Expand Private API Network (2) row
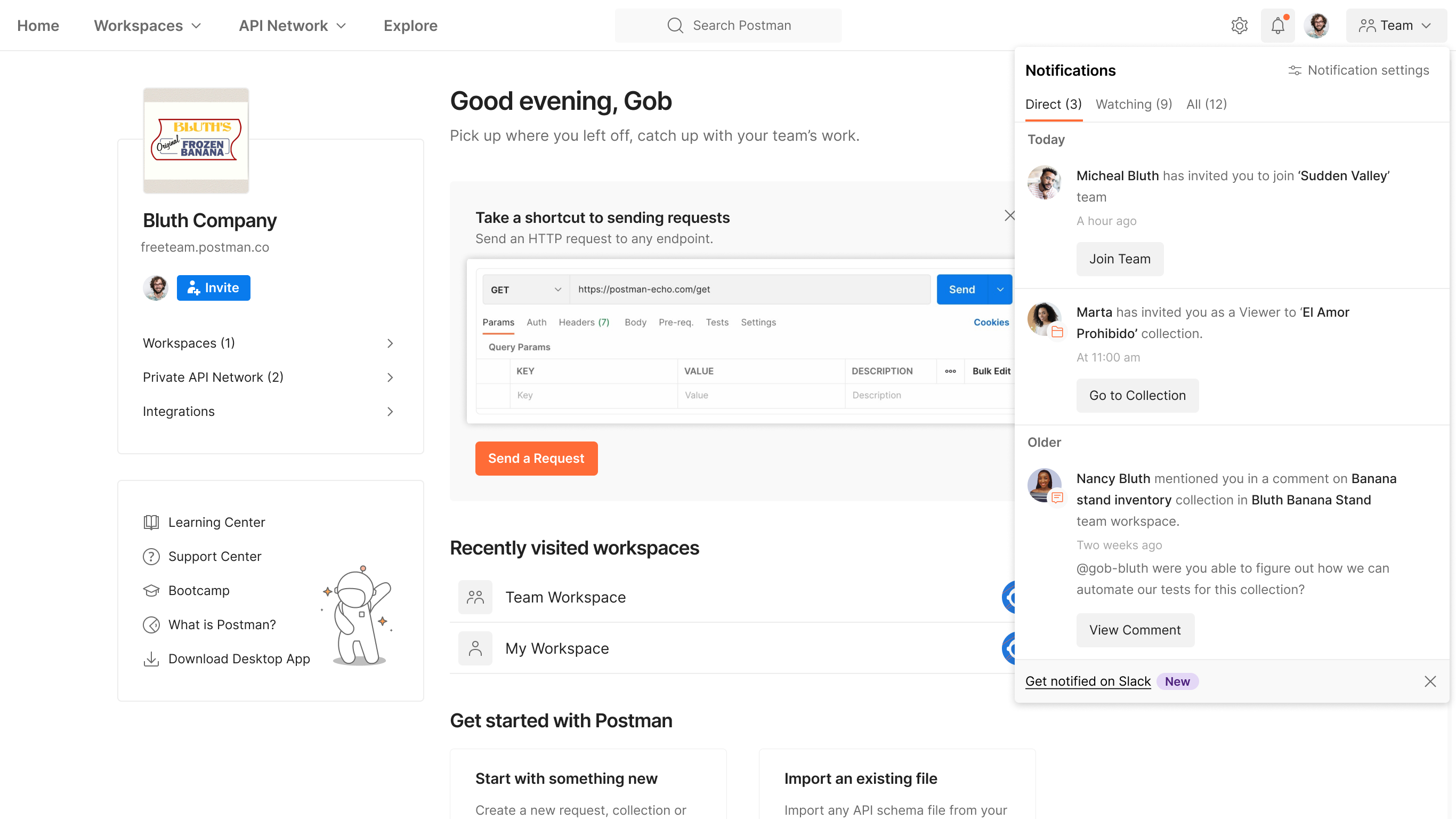 point(269,378)
